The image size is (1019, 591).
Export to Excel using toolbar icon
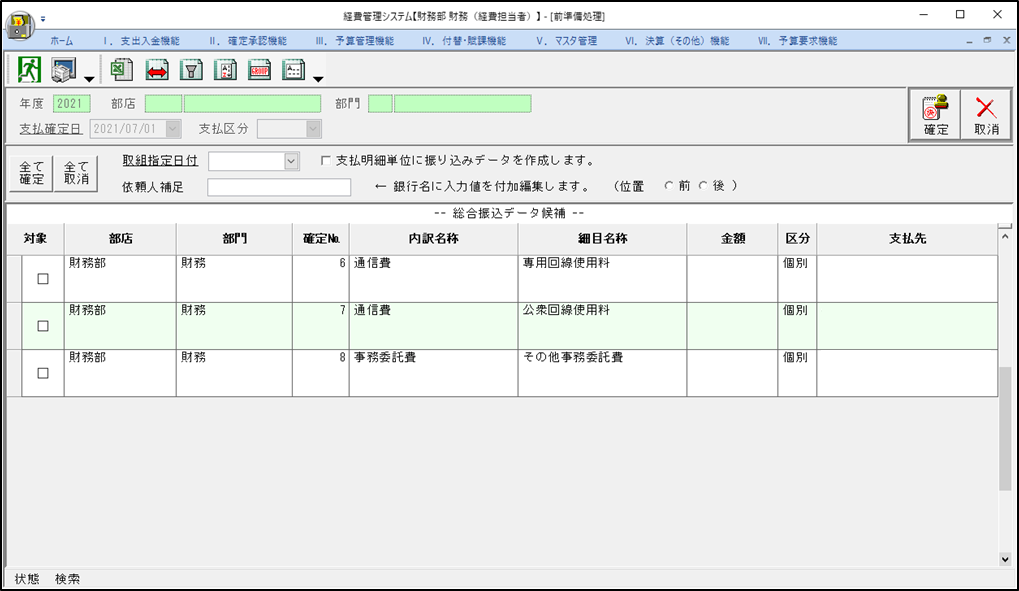coord(122,70)
